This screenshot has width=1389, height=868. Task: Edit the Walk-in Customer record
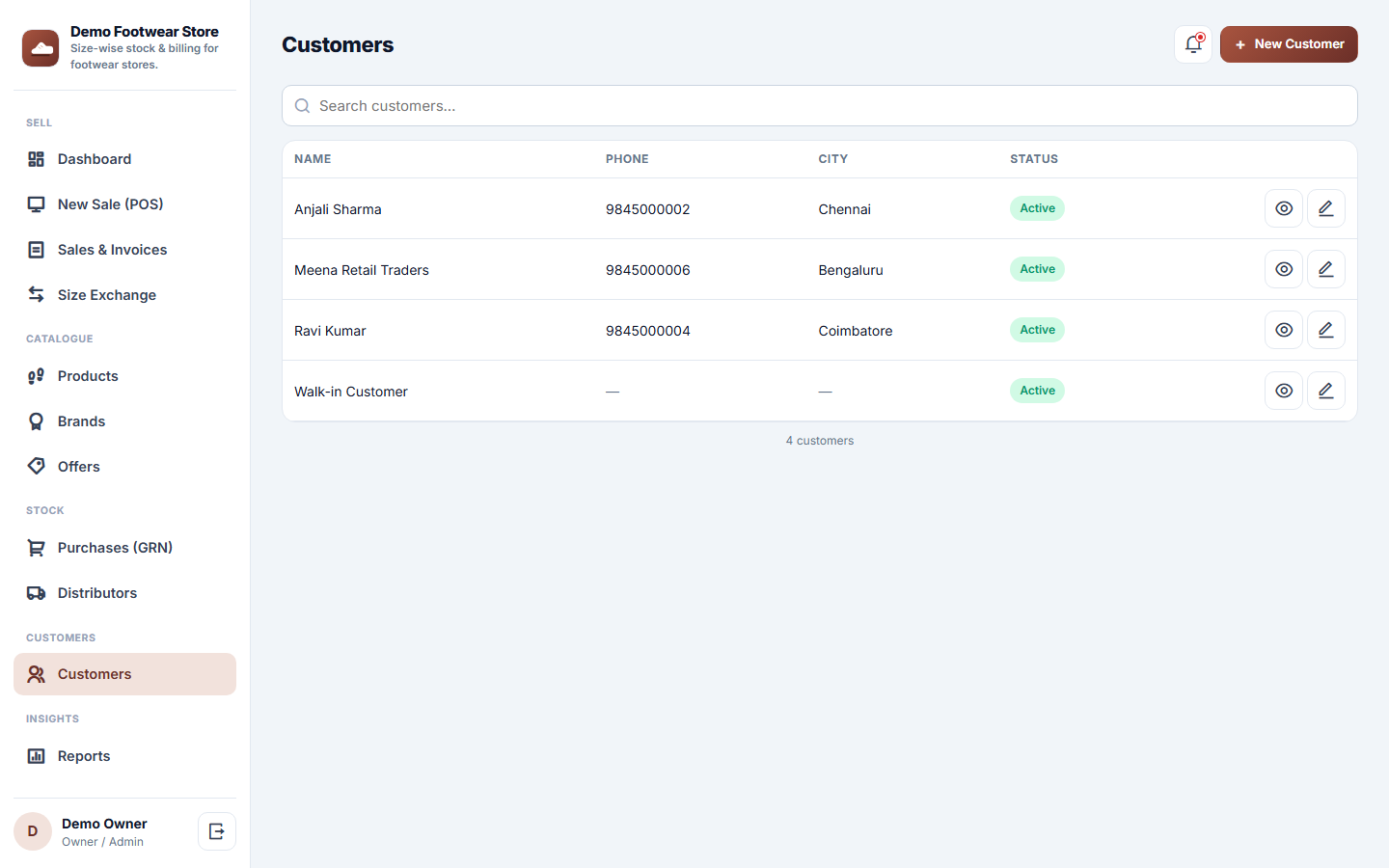point(1326,391)
